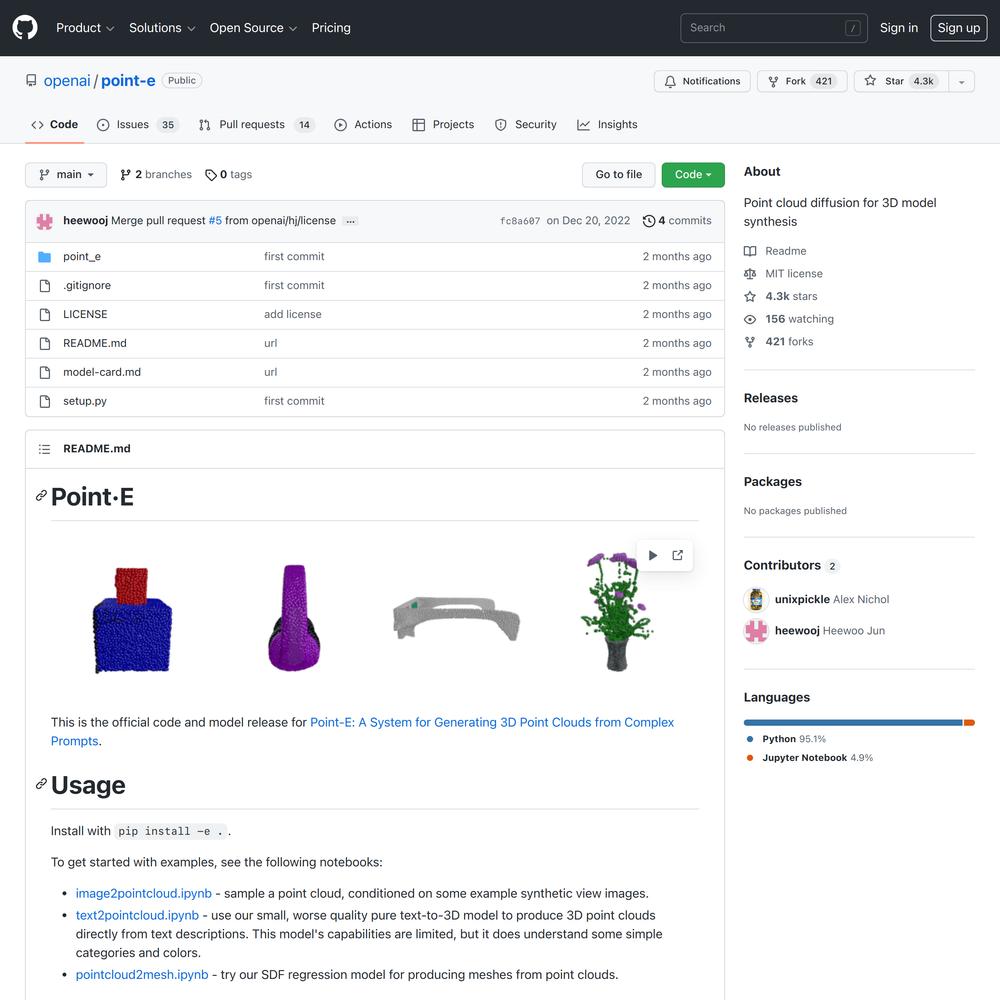Expand the Solutions menu

click(162, 28)
